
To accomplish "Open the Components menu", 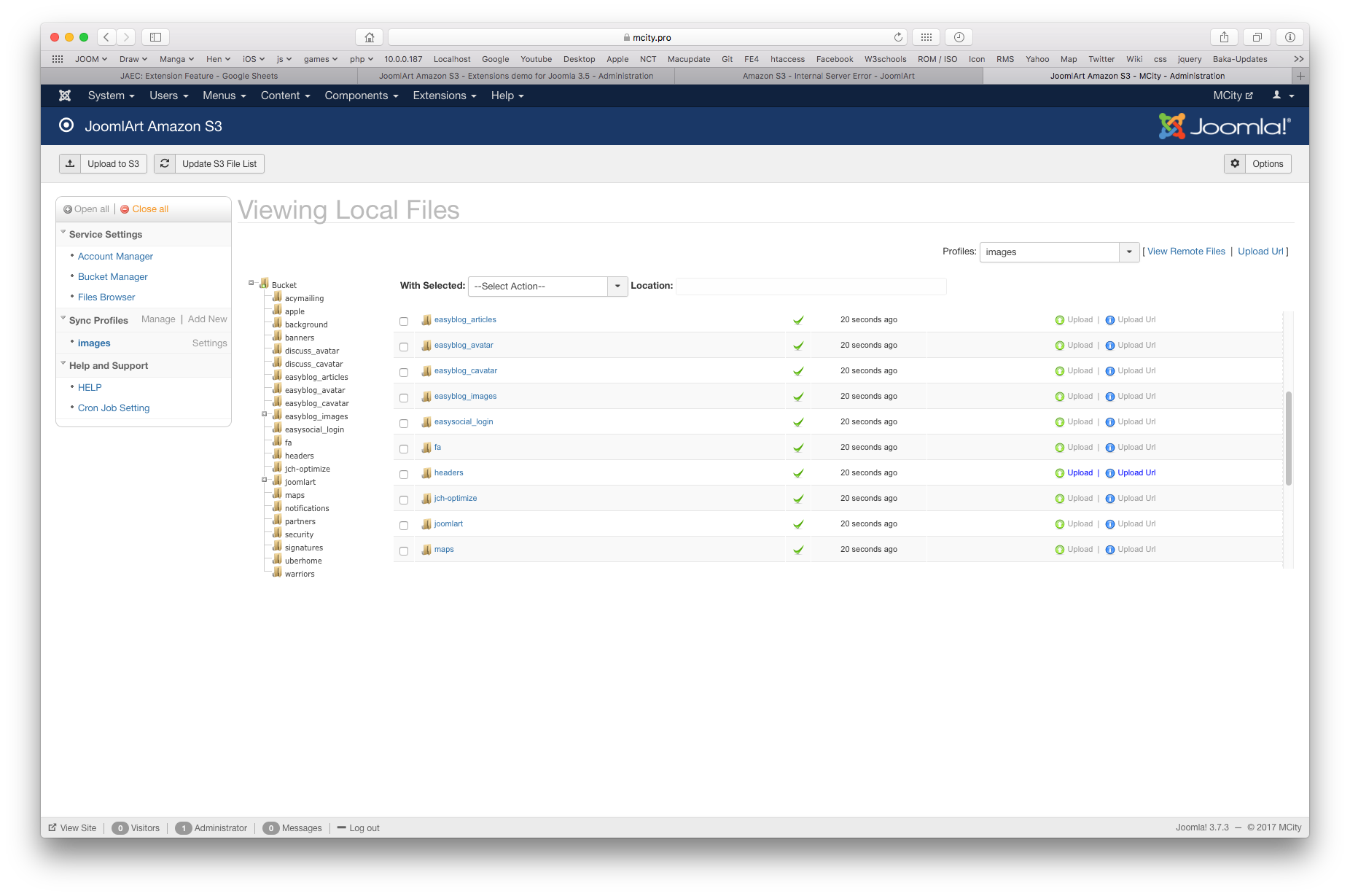I will 361,96.
